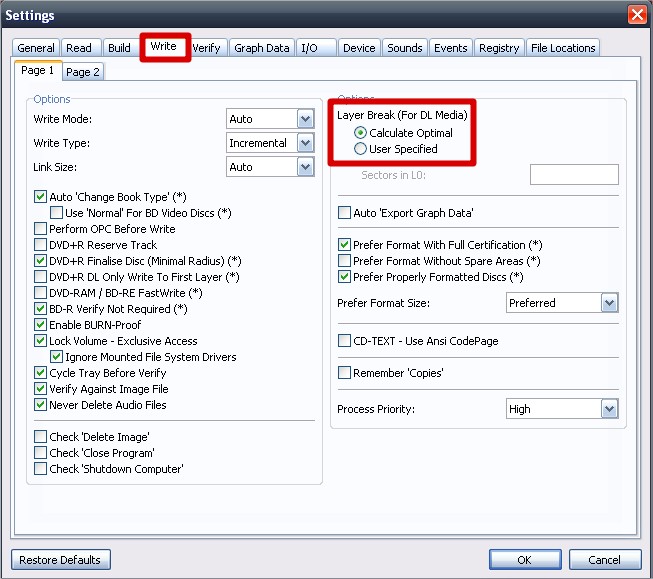Enable 'Perform OPC Before Write' checkbox
653x579 pixels.
(x=41, y=229)
